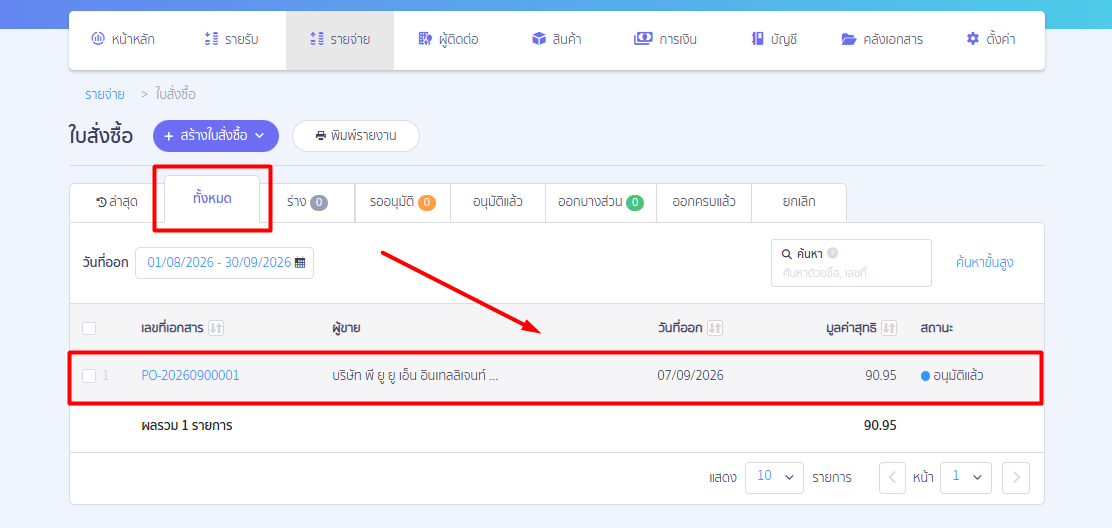Sort by วันที่ออก column icon
This screenshot has width=1112, height=528.
pyautogui.click(x=715, y=328)
